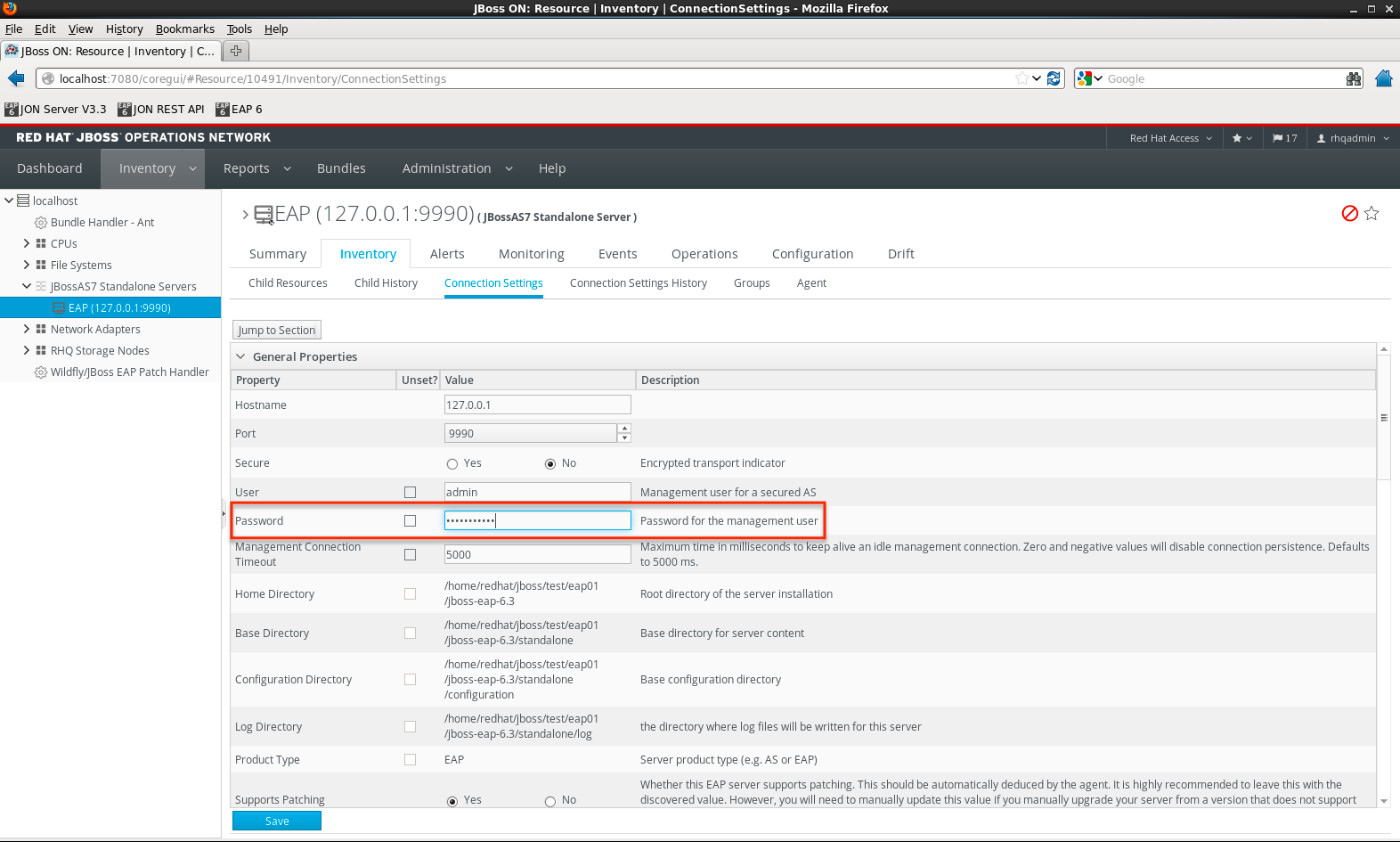Open the message flag with 17 alerts
1400x842 pixels.
tap(1284, 138)
